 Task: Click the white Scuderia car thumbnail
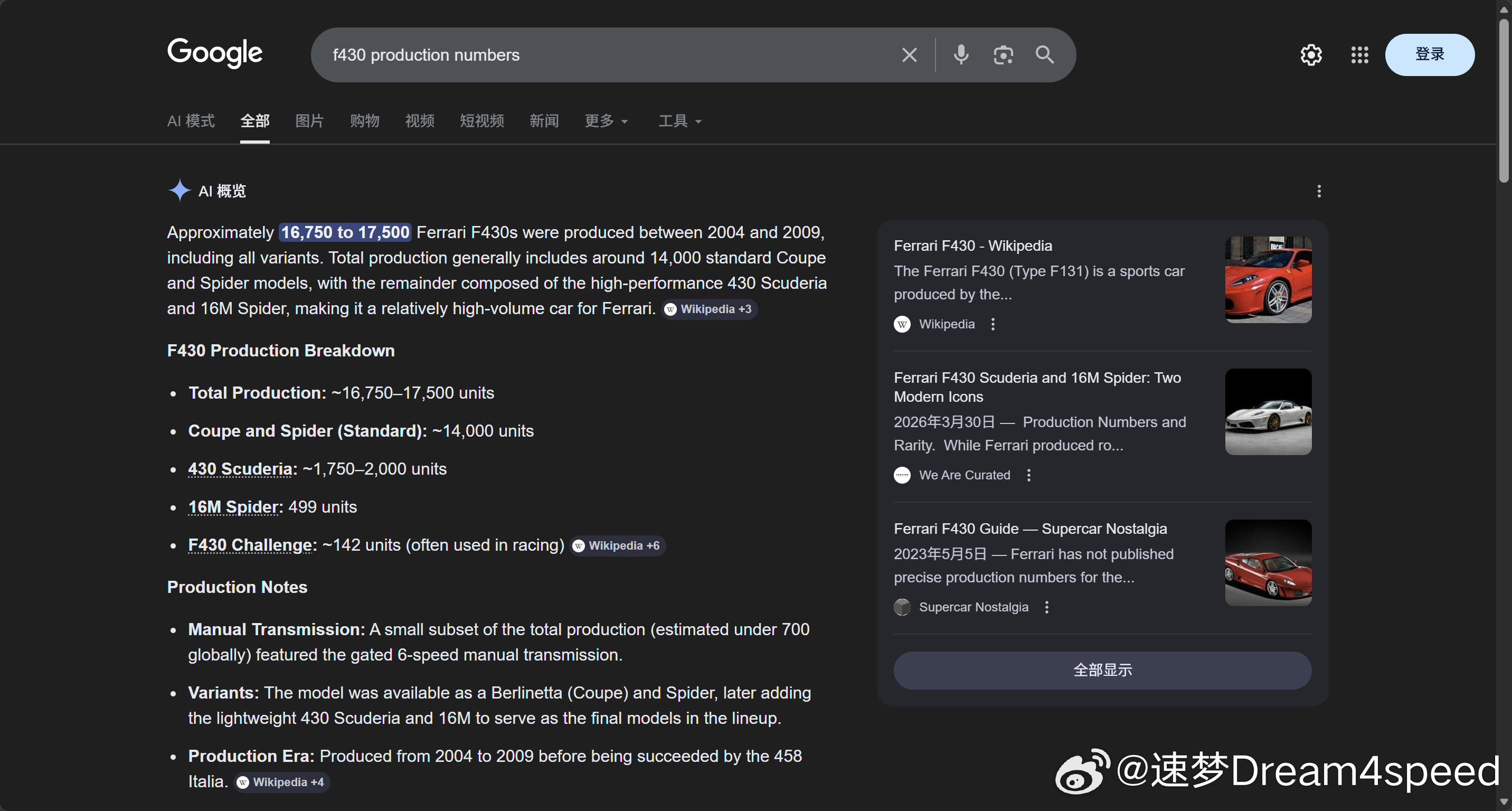click(1268, 412)
